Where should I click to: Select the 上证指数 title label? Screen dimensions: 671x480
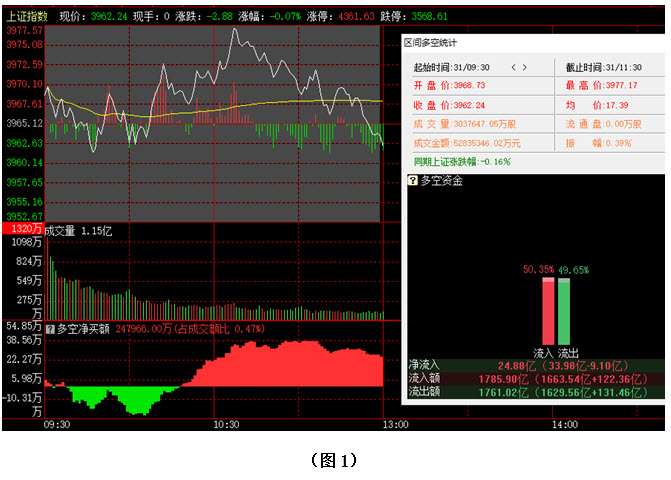point(26,17)
